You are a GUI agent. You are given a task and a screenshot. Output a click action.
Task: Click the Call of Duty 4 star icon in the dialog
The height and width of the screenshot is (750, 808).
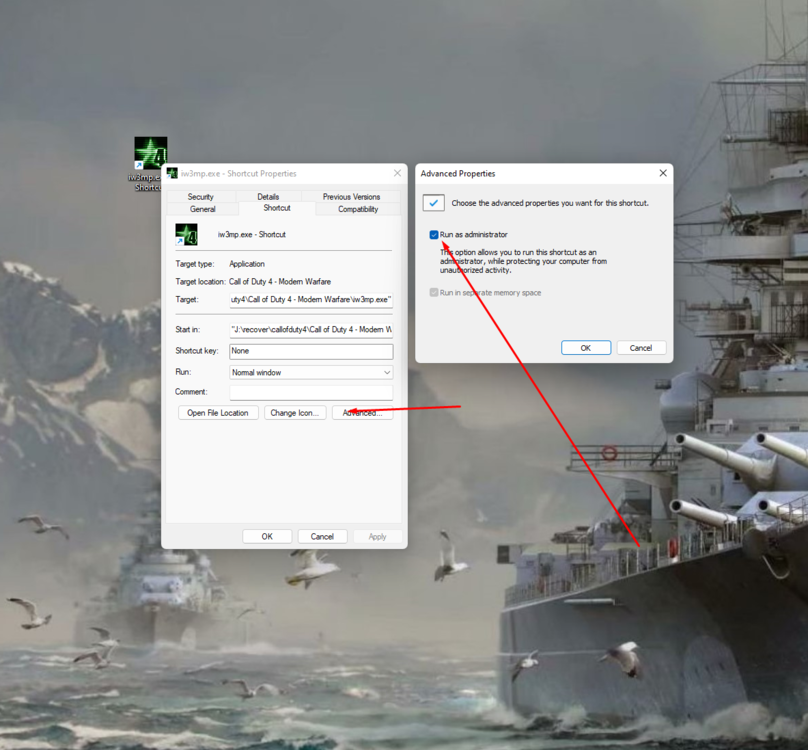pos(188,234)
